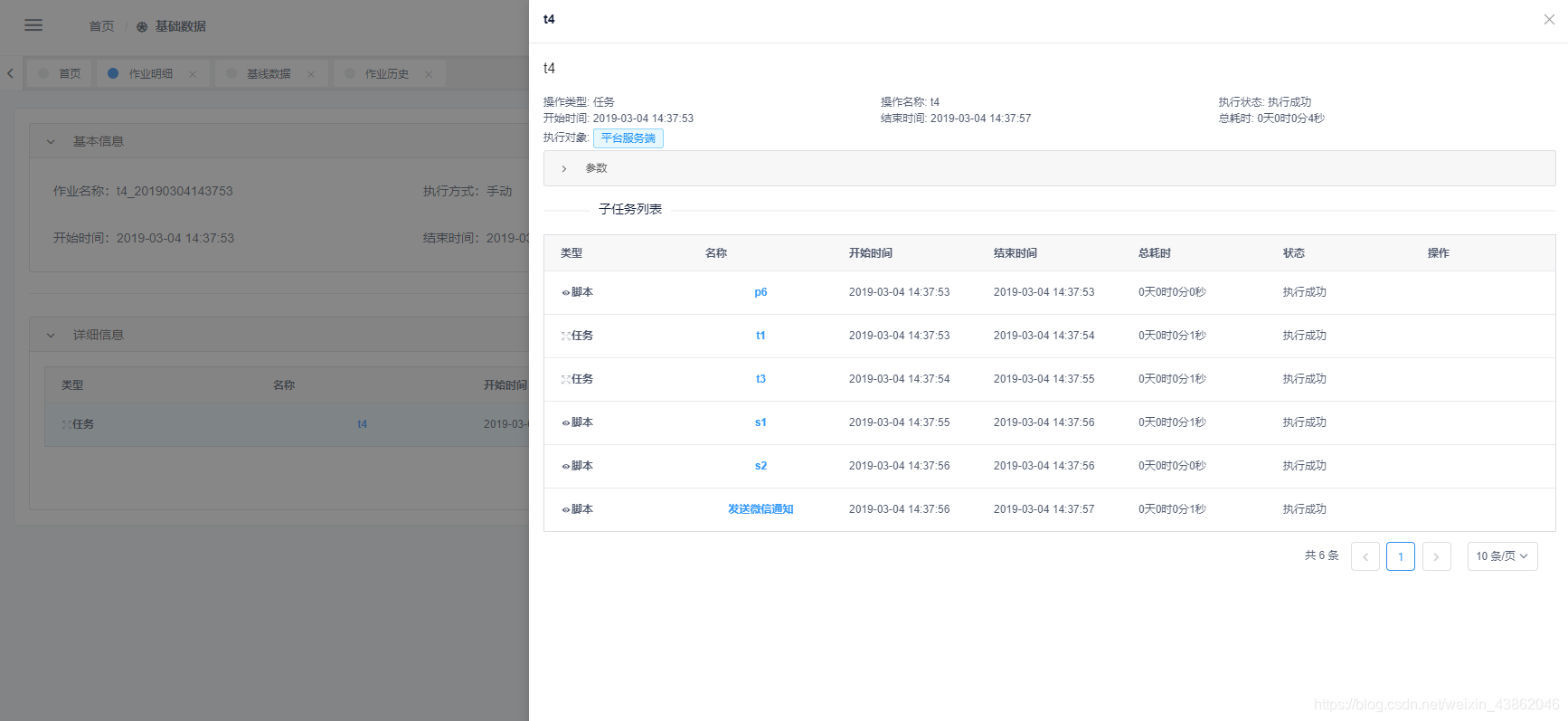Click 总耗时: 0天0时0分4秒 text
Image resolution: width=1568 pixels, height=721 pixels.
(x=1271, y=119)
